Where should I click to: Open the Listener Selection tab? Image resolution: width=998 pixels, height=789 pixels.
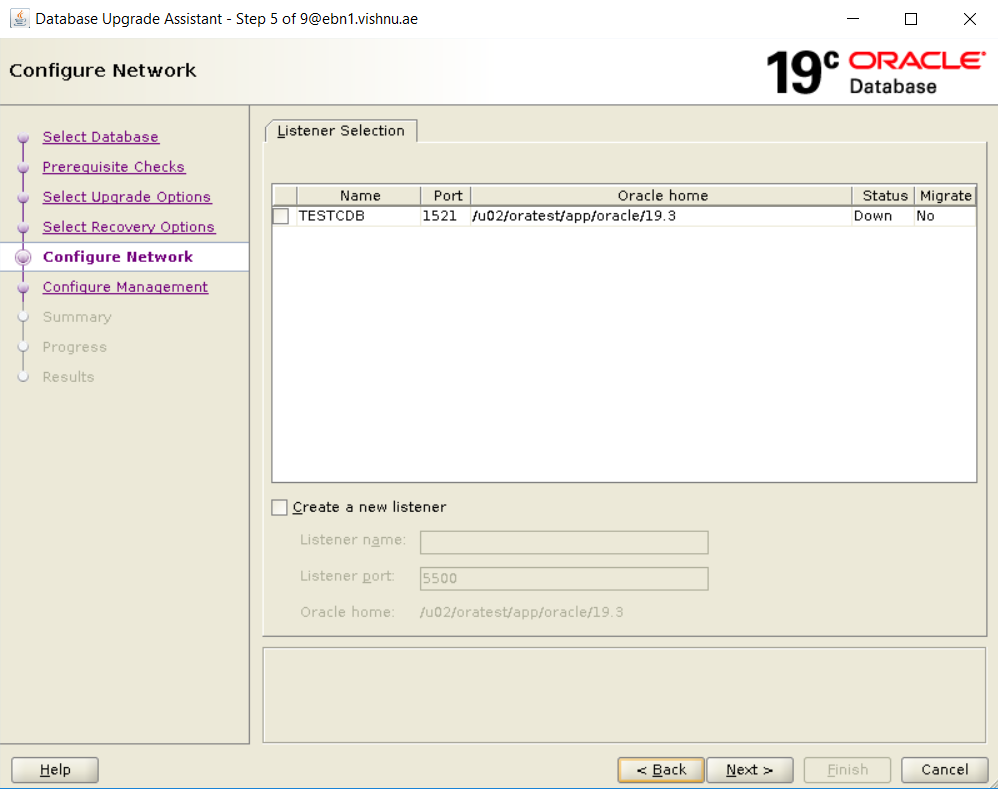click(x=341, y=130)
